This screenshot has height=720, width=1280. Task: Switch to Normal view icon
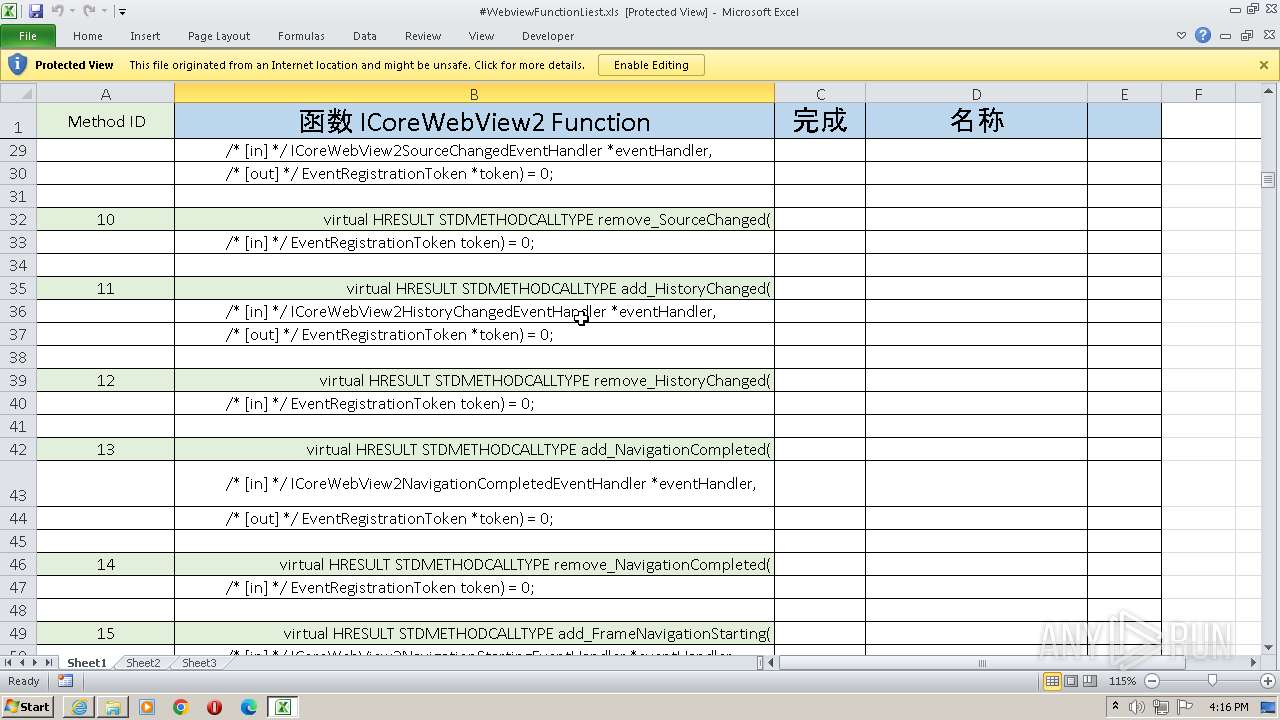click(x=1052, y=681)
